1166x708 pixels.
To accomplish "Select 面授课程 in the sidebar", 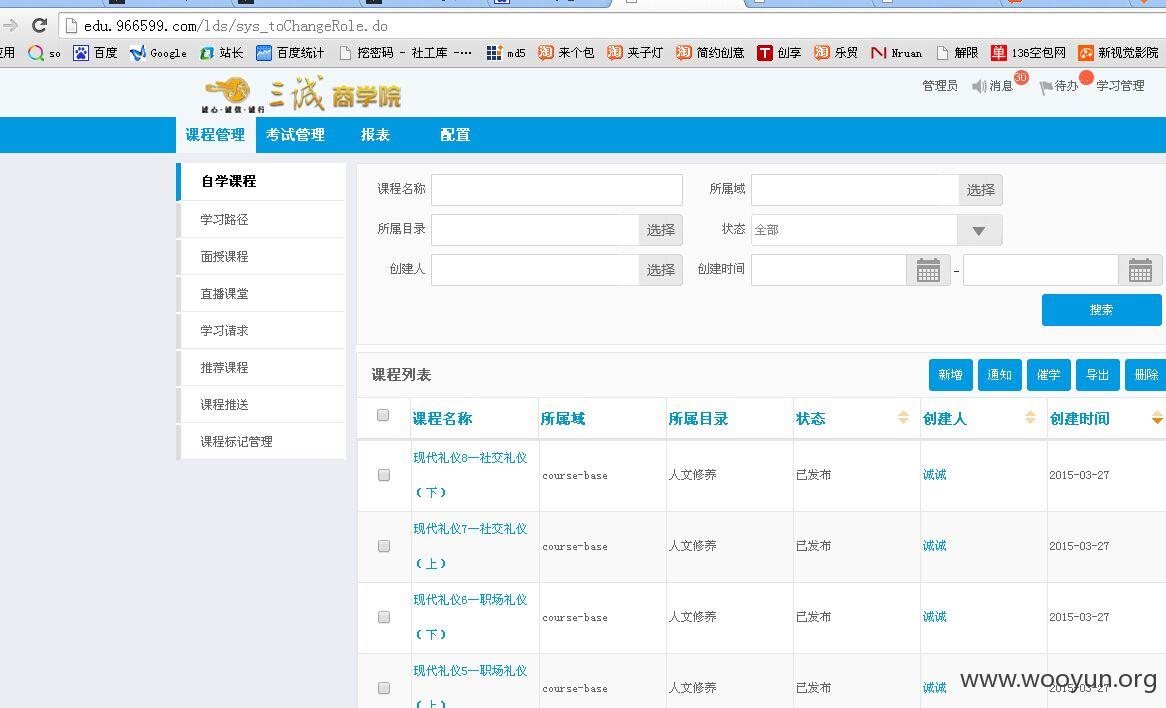I will [261, 257].
